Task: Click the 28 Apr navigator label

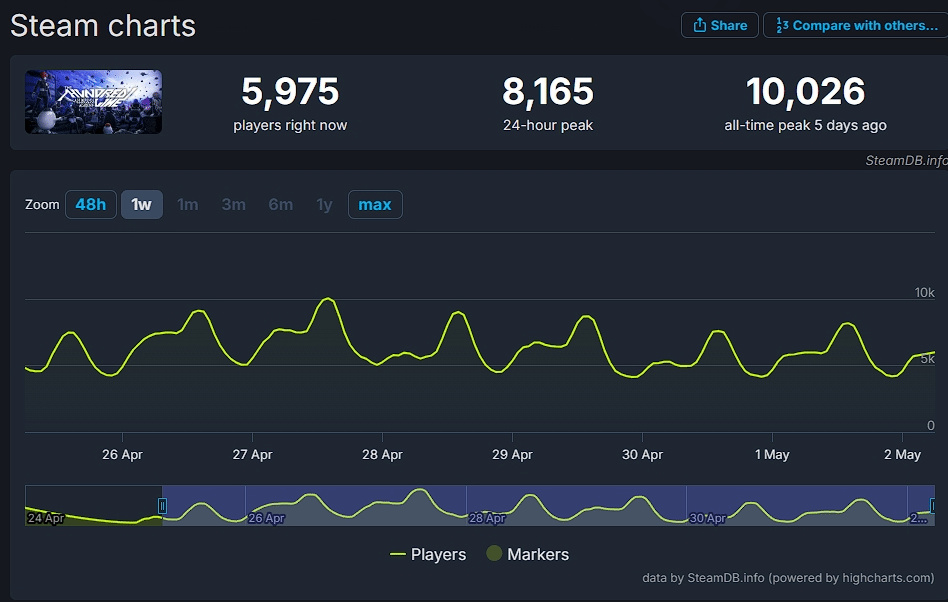Action: coord(487,518)
